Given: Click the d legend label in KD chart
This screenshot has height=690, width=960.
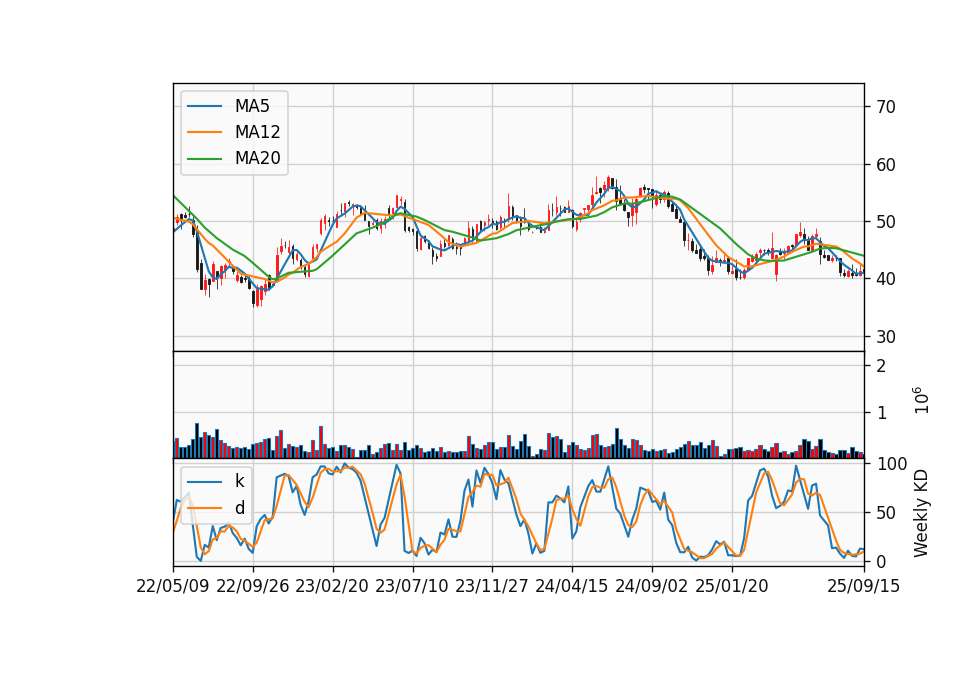Looking at the screenshot, I should (x=239, y=508).
